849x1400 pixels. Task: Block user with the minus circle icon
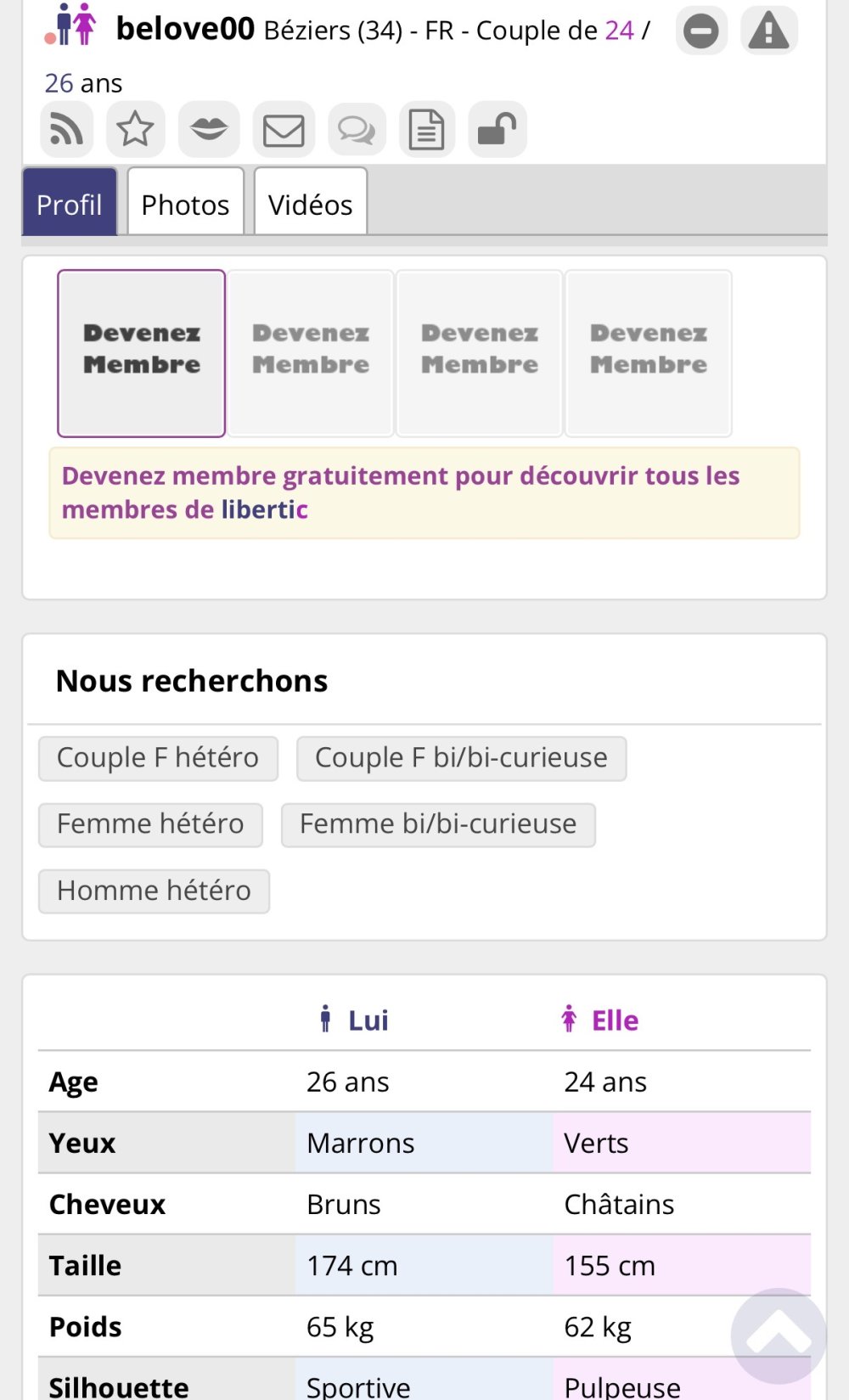point(701,31)
